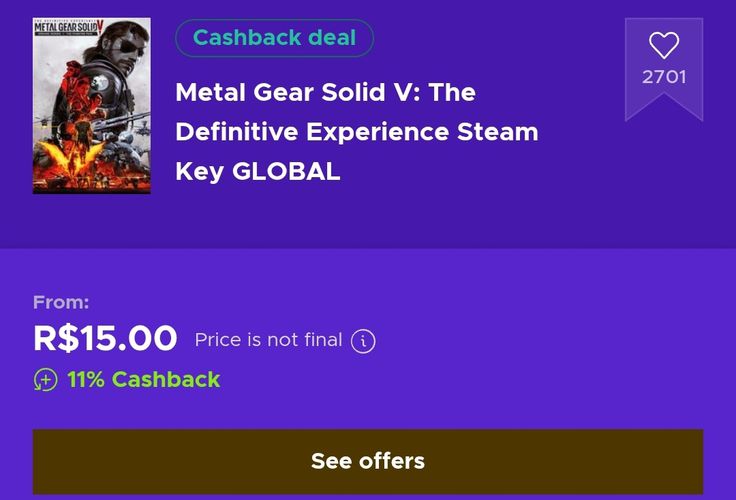Viewport: 736px width, 500px height.
Task: Tap the 'Price is not final' notice
Action: [268, 340]
